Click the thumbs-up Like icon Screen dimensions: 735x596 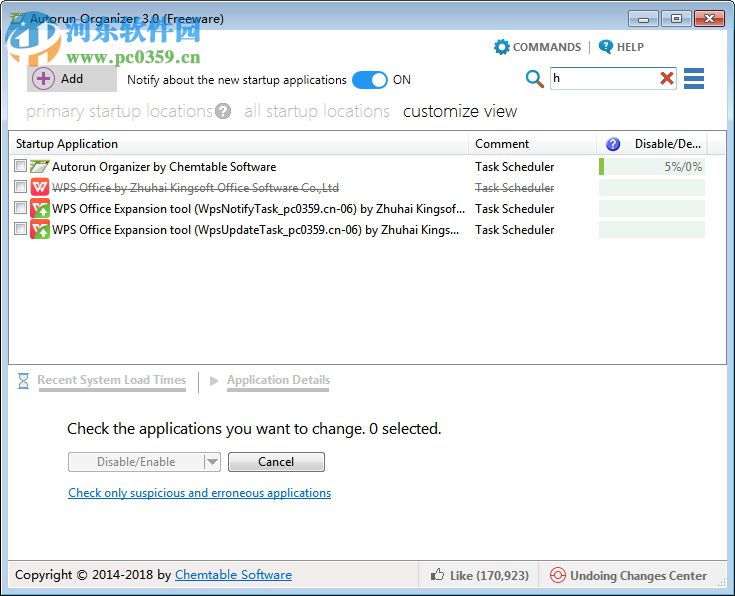(437, 574)
